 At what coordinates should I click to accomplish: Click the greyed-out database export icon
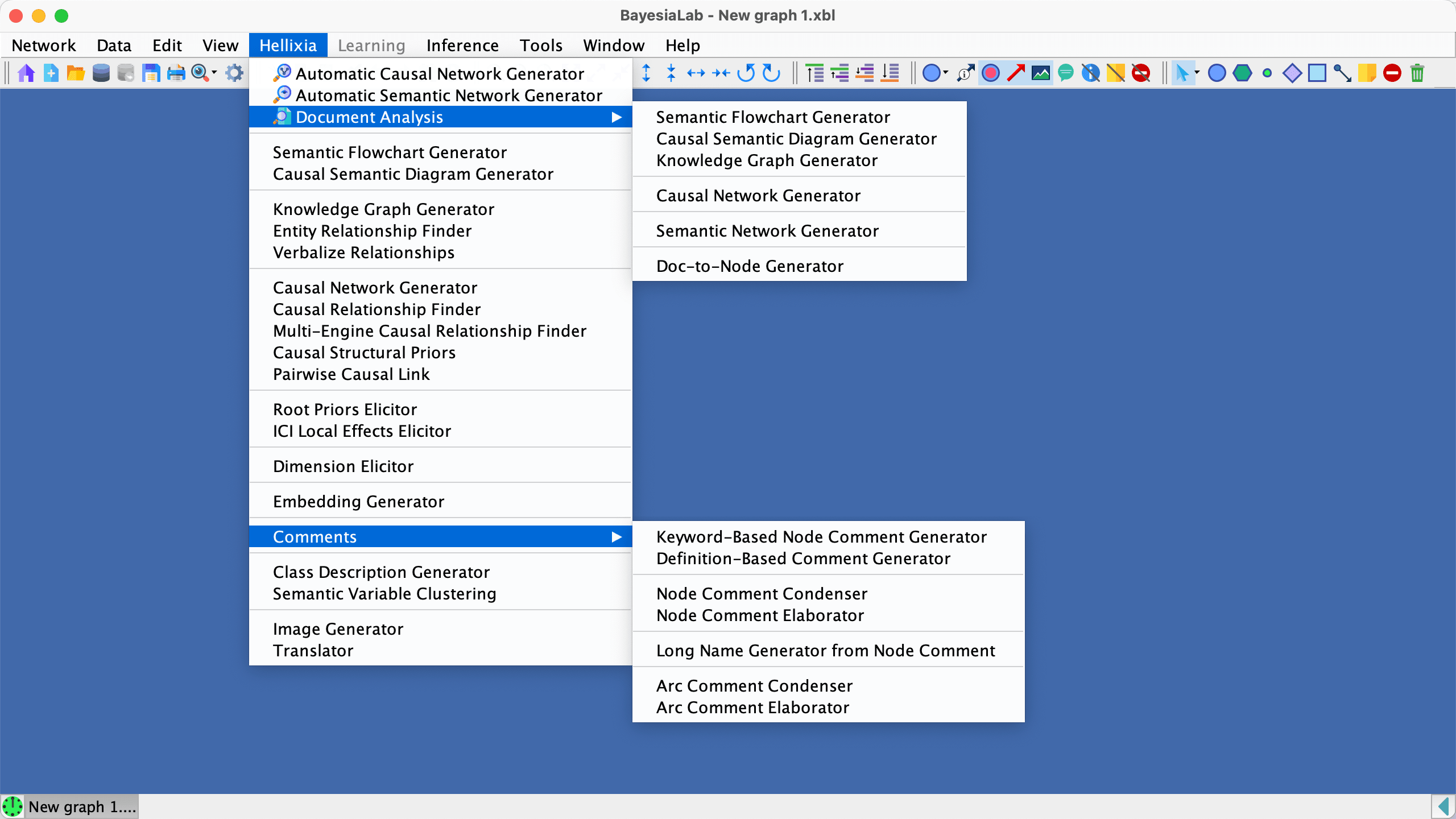pos(126,73)
